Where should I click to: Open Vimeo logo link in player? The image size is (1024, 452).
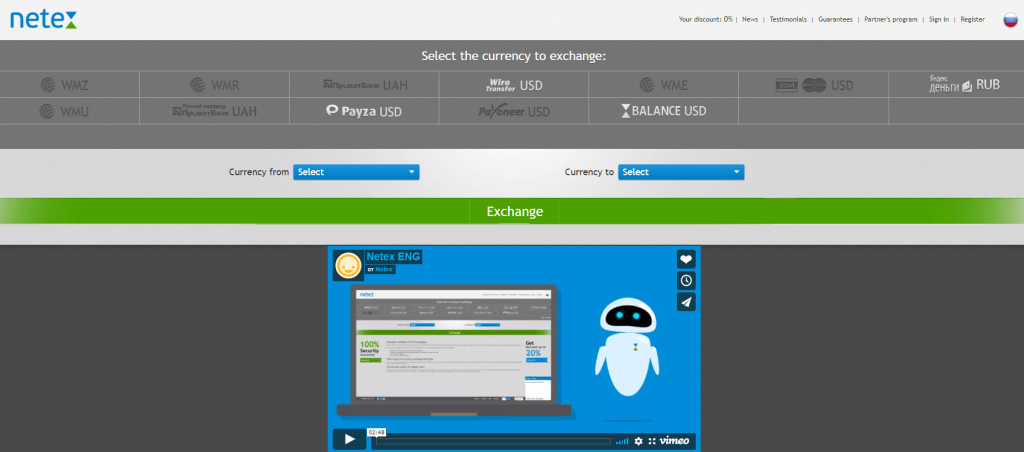pos(674,440)
